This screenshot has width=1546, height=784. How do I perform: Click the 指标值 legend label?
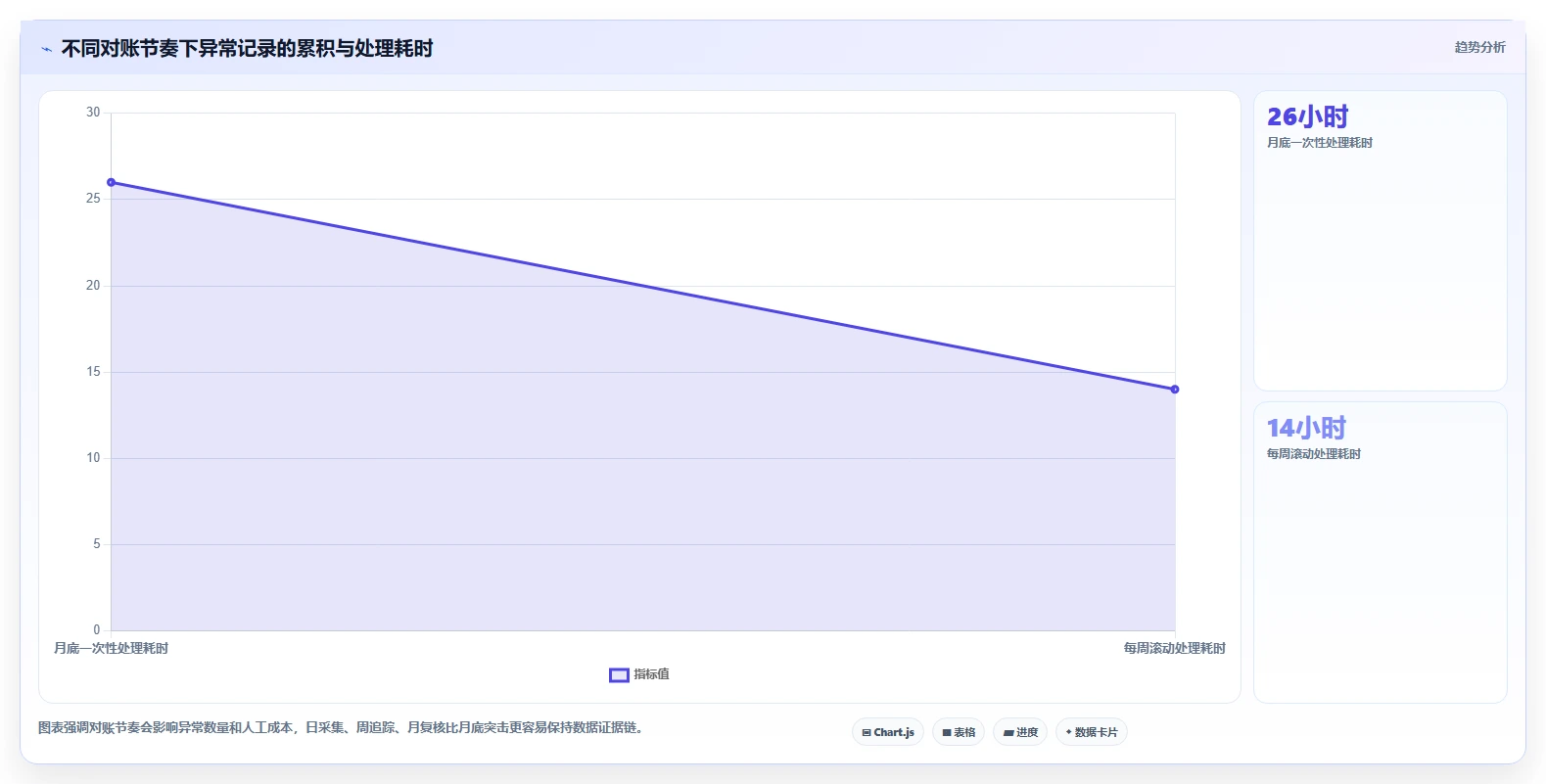651,674
